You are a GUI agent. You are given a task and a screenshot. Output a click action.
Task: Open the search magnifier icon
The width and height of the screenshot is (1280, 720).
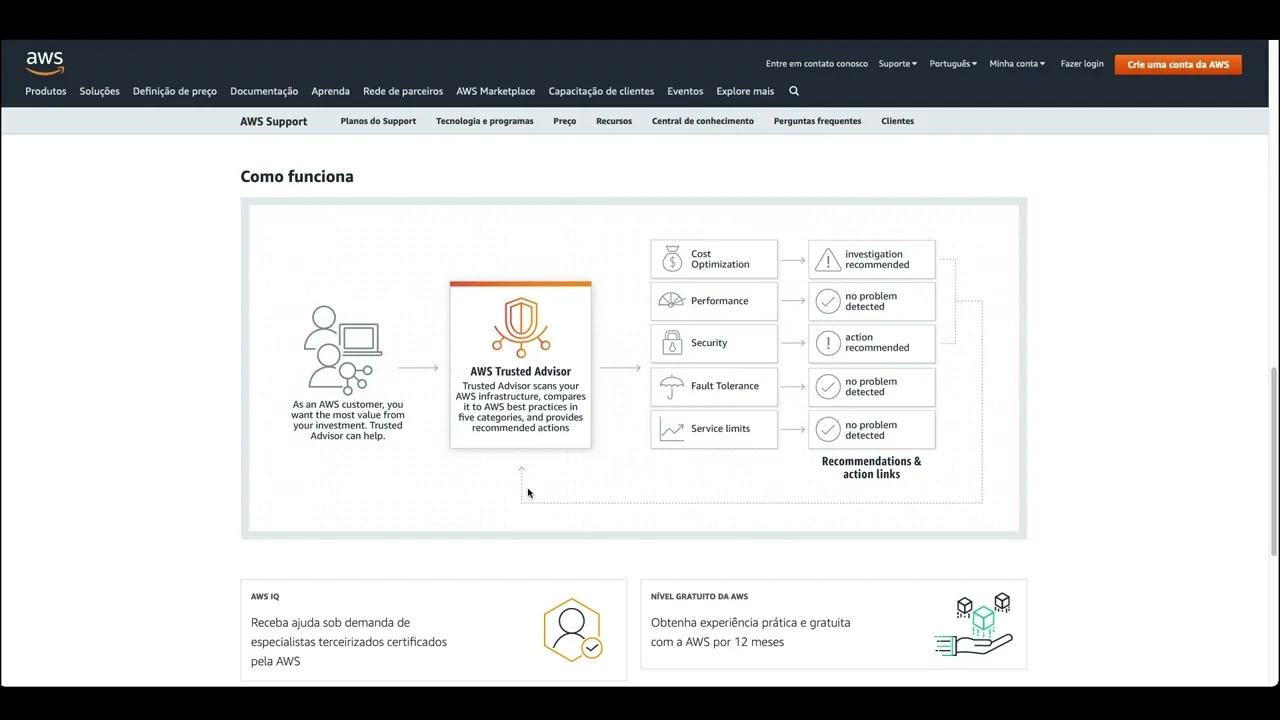pos(794,91)
